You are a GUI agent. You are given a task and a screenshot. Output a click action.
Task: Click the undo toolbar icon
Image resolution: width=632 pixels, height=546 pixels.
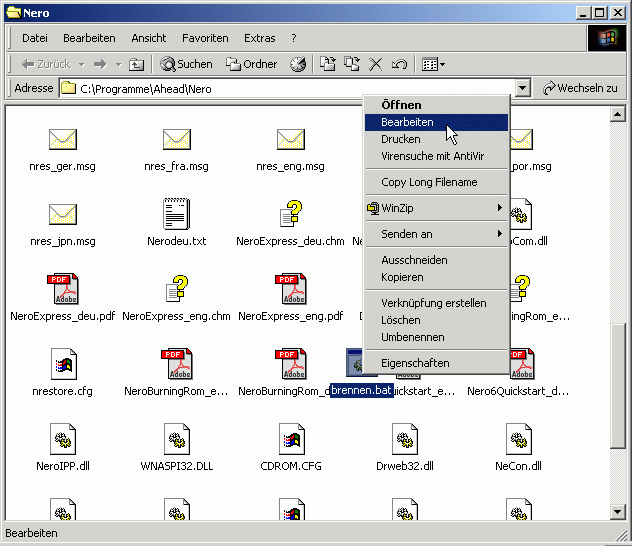(x=399, y=64)
